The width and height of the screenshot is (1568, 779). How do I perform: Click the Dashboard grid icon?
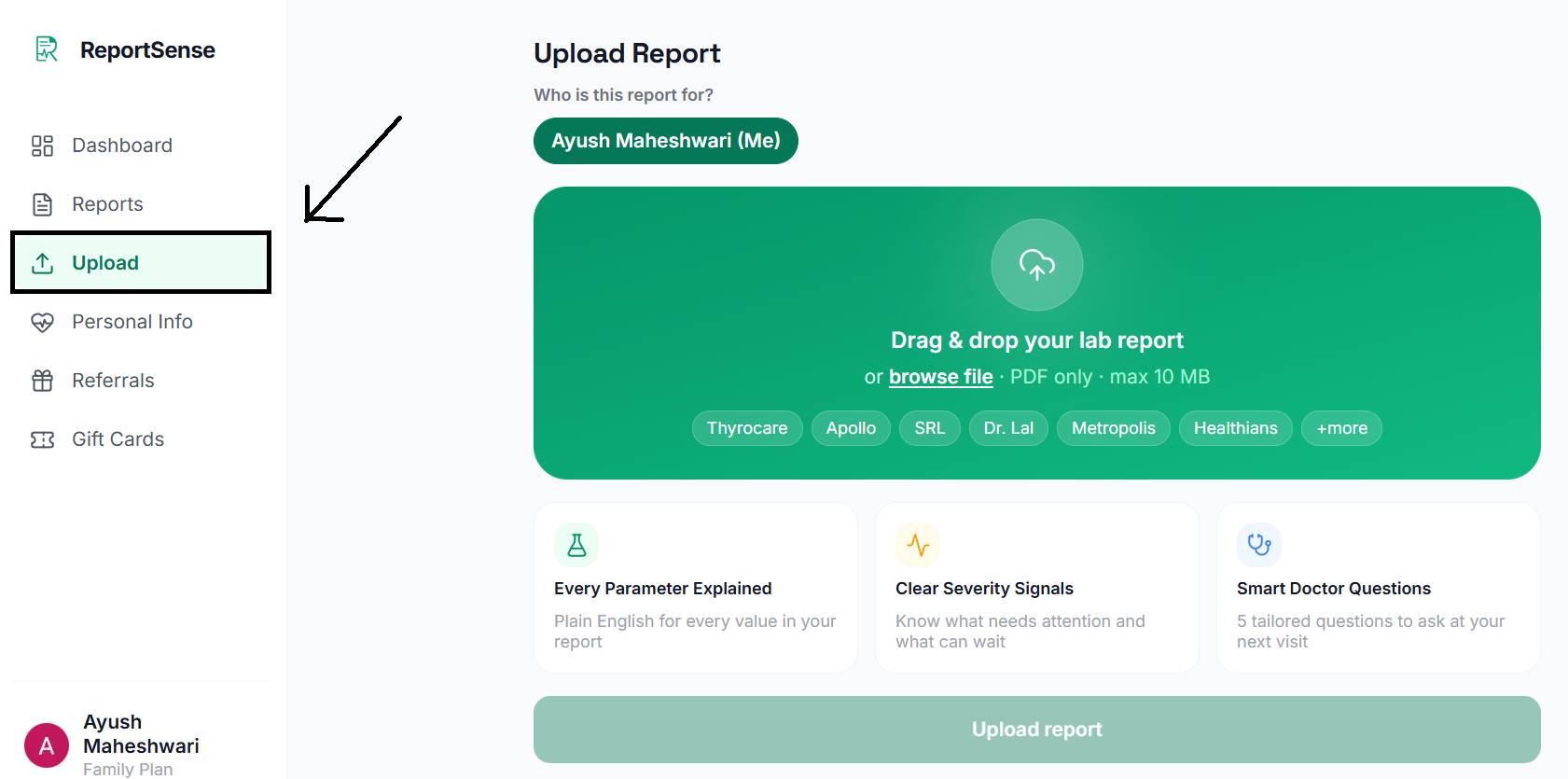42,146
